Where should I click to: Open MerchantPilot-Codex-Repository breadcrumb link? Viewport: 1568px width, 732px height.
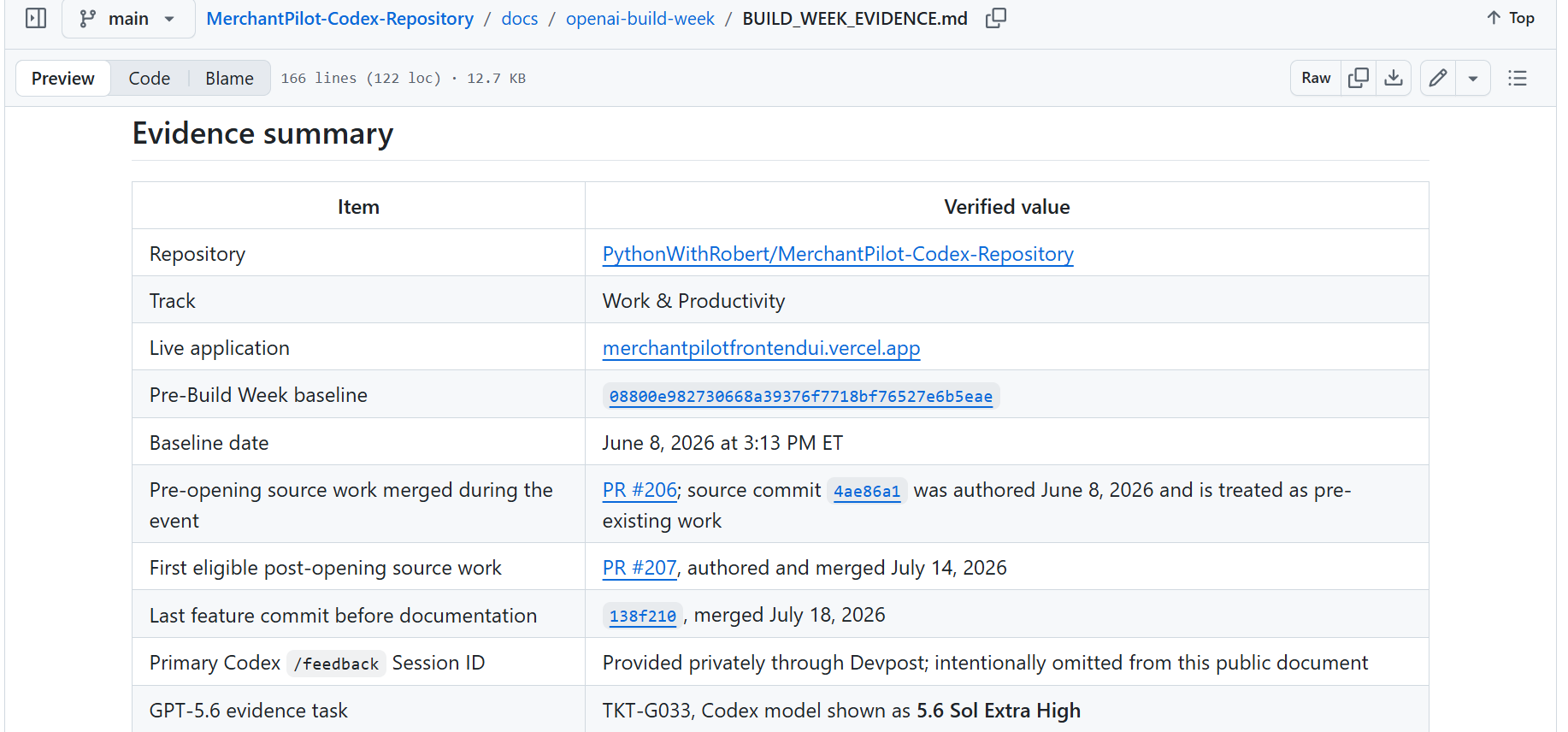[339, 18]
